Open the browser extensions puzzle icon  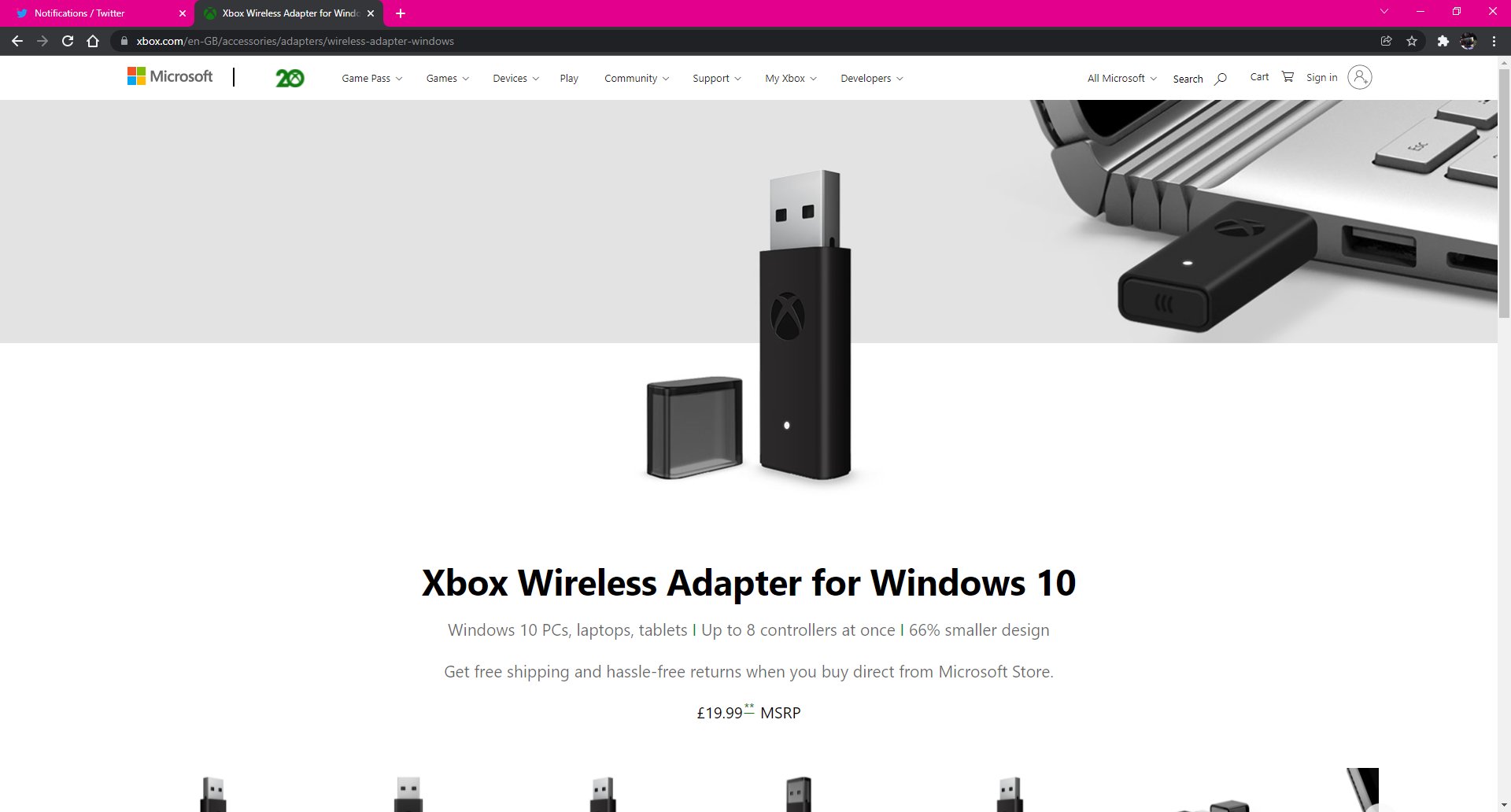1443,41
